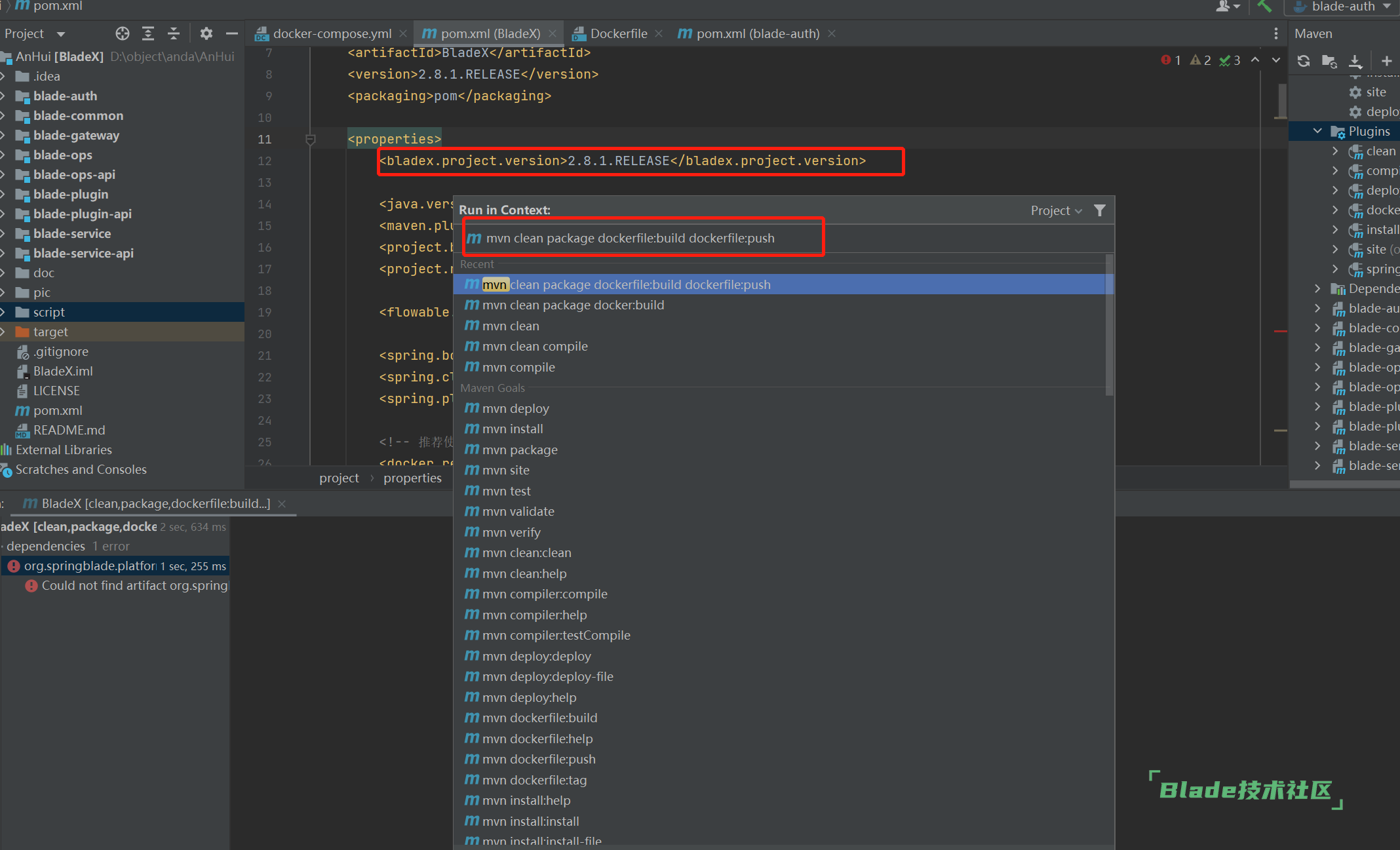This screenshot has height=850, width=1400.
Task: Click the project breadcrumb
Action: [339, 478]
